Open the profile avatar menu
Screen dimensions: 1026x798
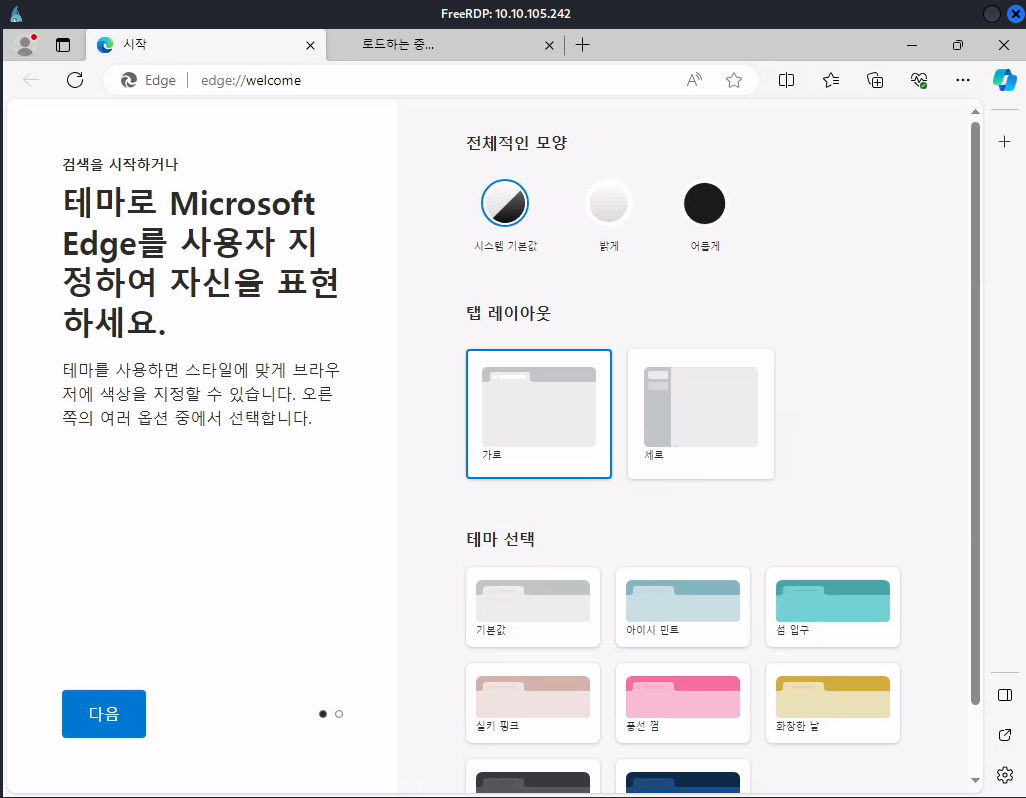(x=26, y=45)
